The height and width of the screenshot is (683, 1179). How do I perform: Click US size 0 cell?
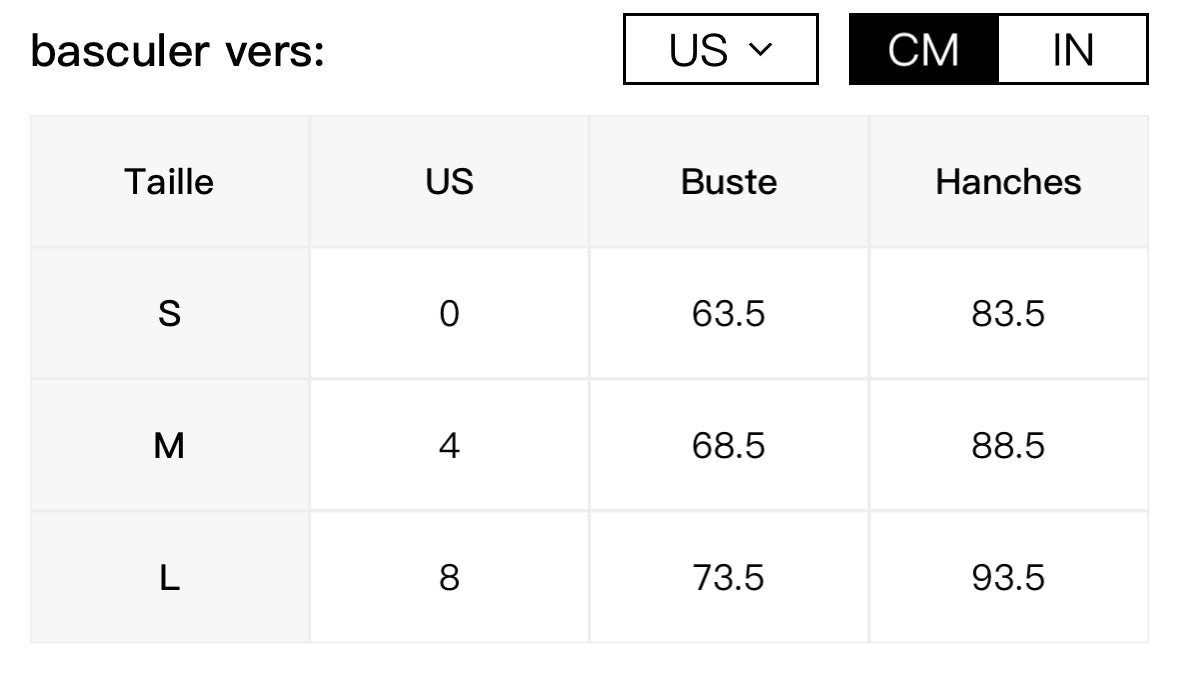point(449,313)
